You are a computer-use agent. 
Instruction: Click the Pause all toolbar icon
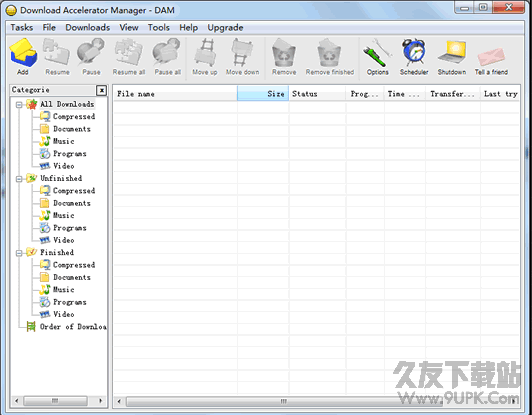[167, 56]
